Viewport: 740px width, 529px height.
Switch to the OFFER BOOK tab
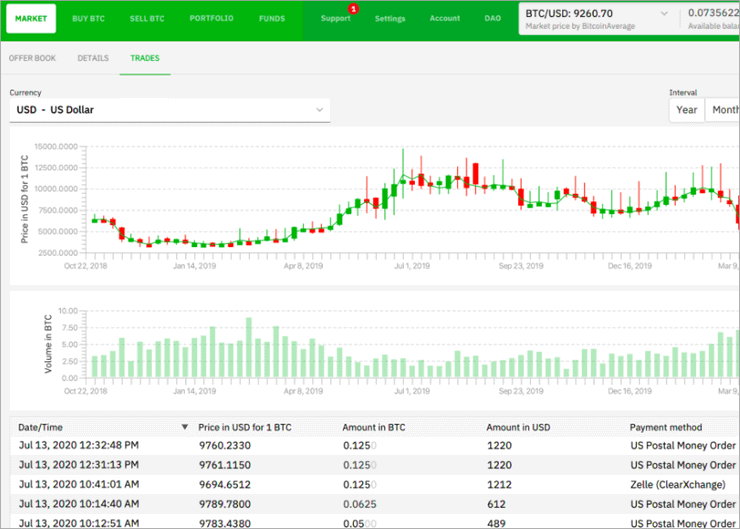pos(32,58)
